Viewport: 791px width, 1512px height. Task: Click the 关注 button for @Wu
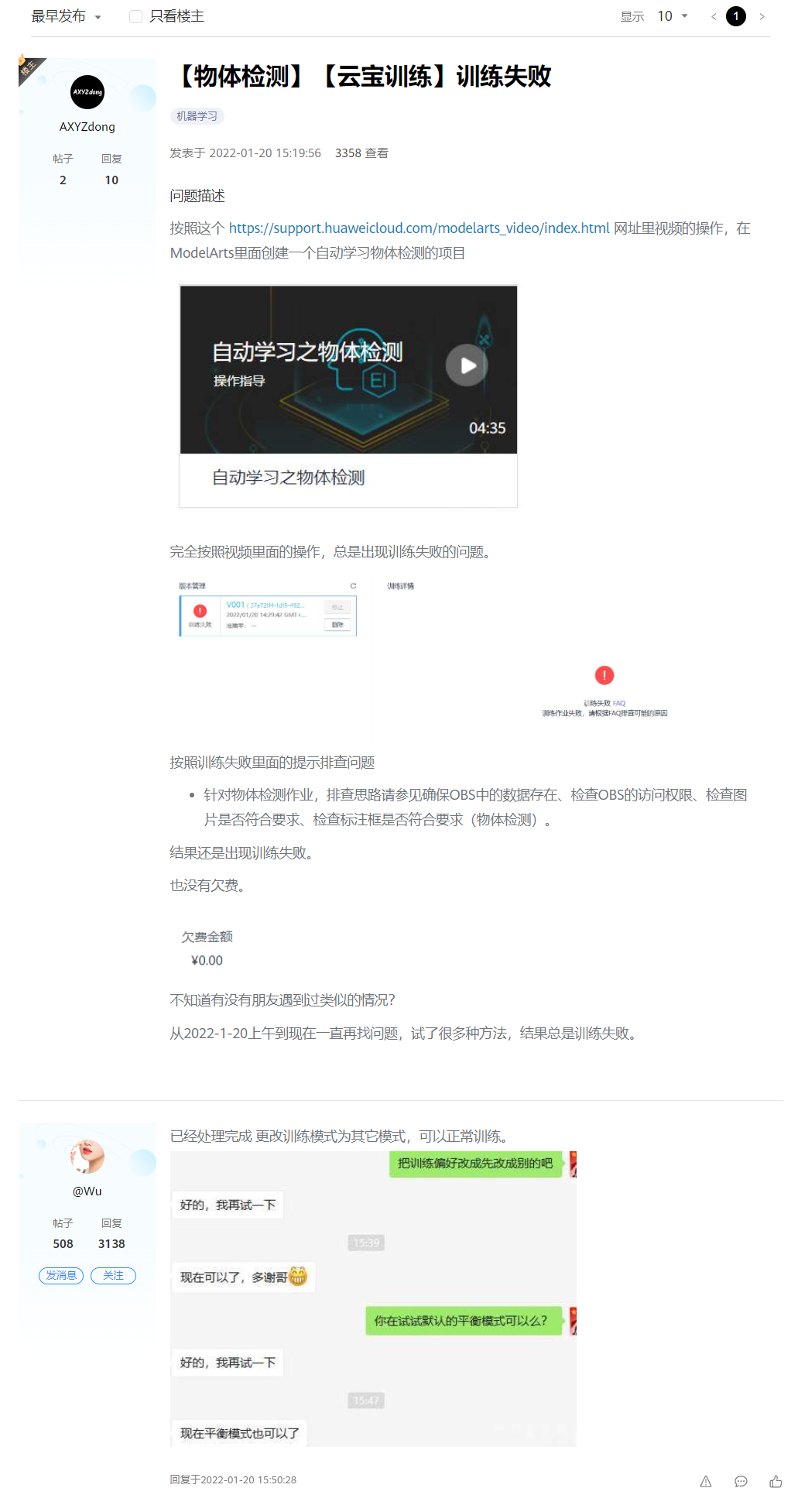tap(113, 1275)
